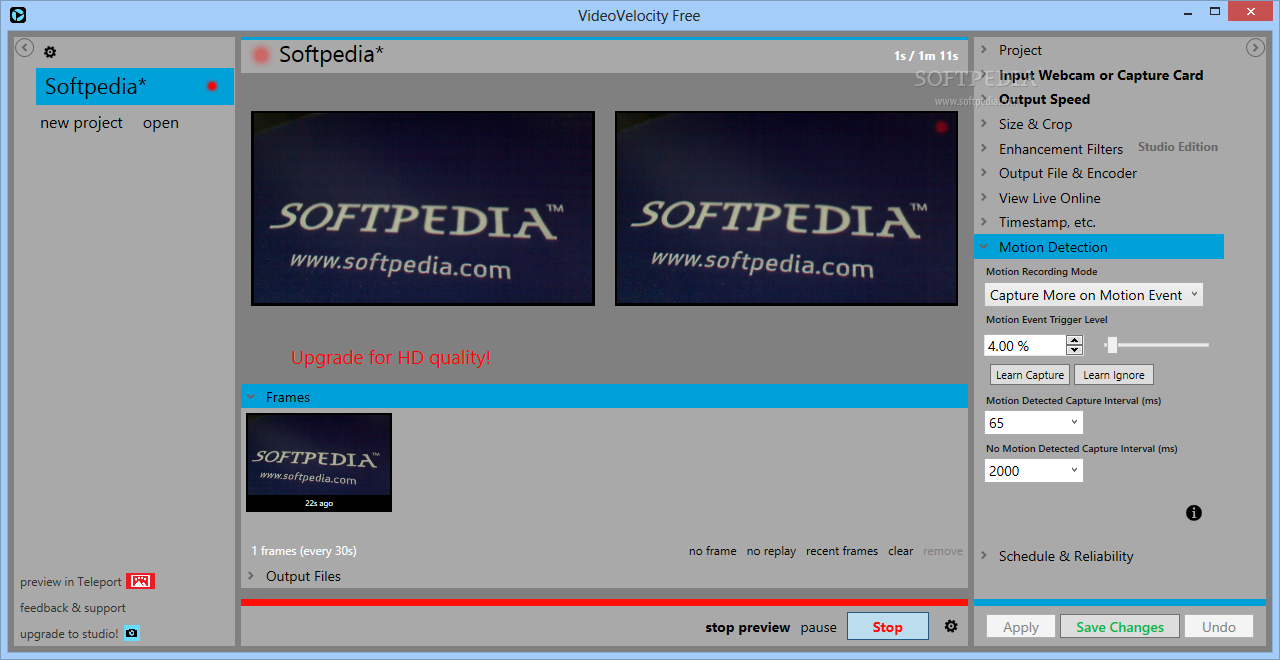Click the Motion Event Trigger Level slider
Image resolution: width=1280 pixels, height=660 pixels.
1156,345
